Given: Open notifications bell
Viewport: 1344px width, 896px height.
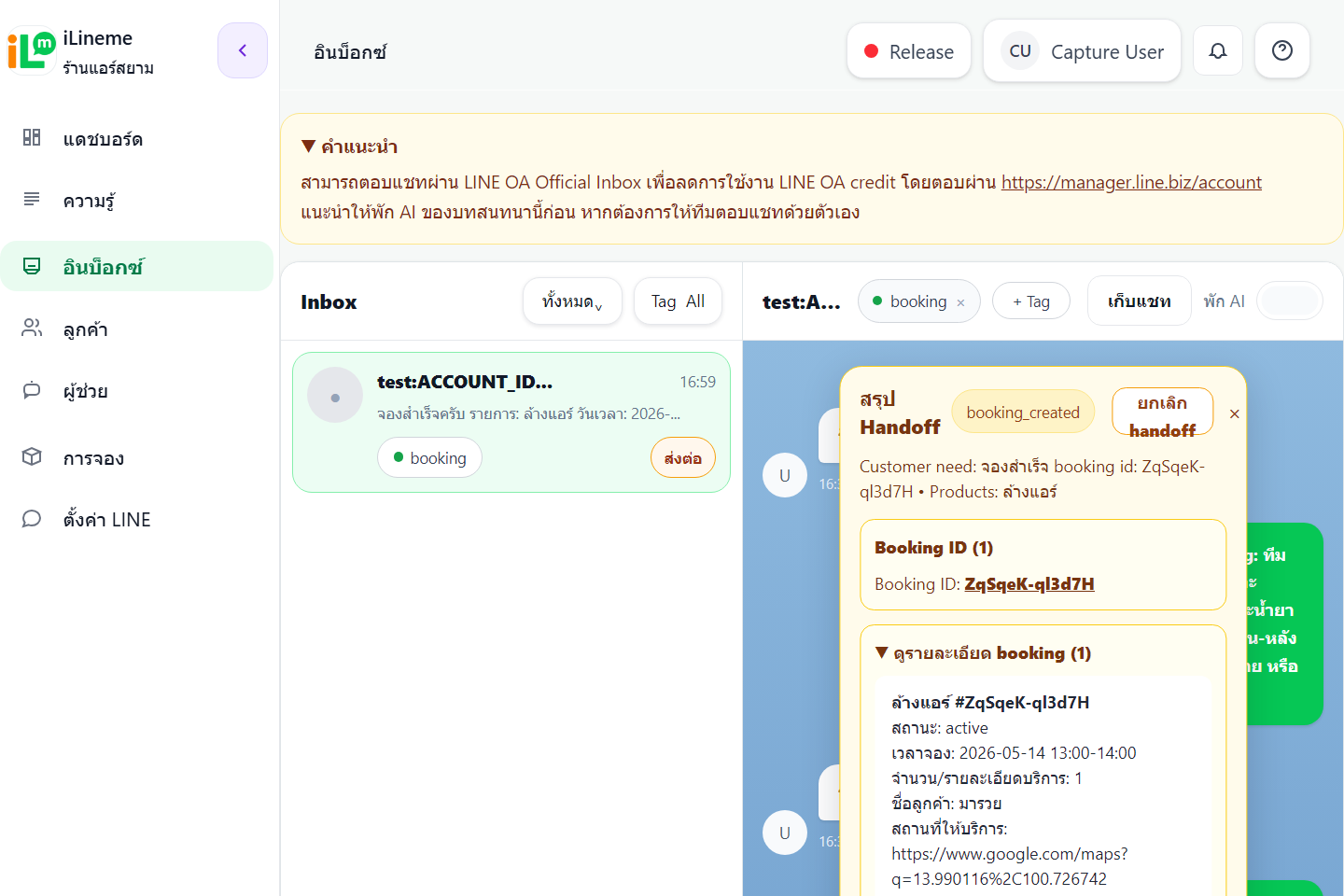Looking at the screenshot, I should coord(1218,50).
